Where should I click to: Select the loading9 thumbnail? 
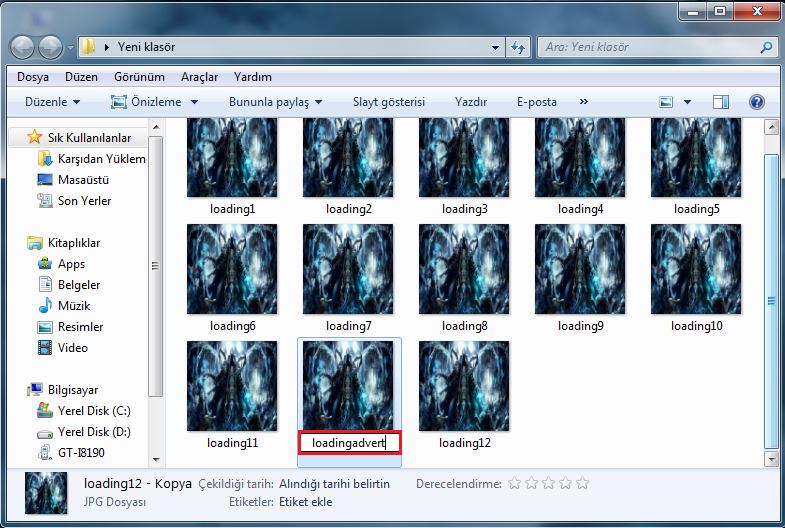pos(580,269)
